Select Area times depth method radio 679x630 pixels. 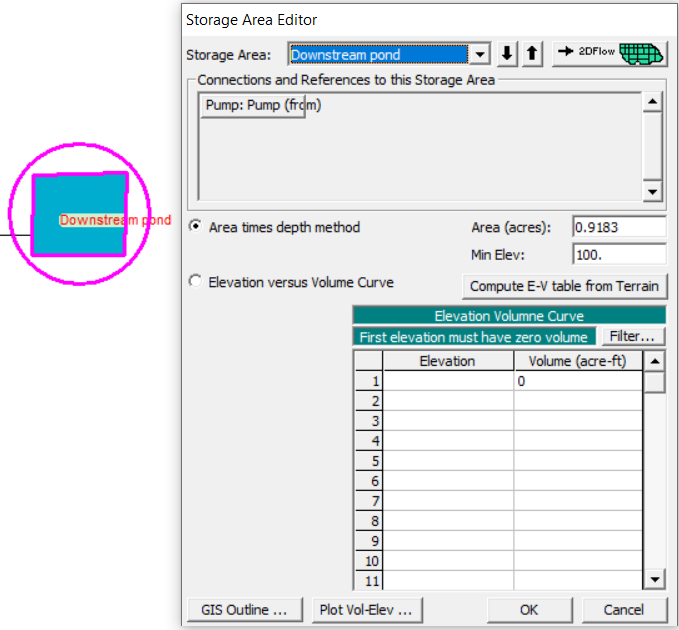click(195, 226)
